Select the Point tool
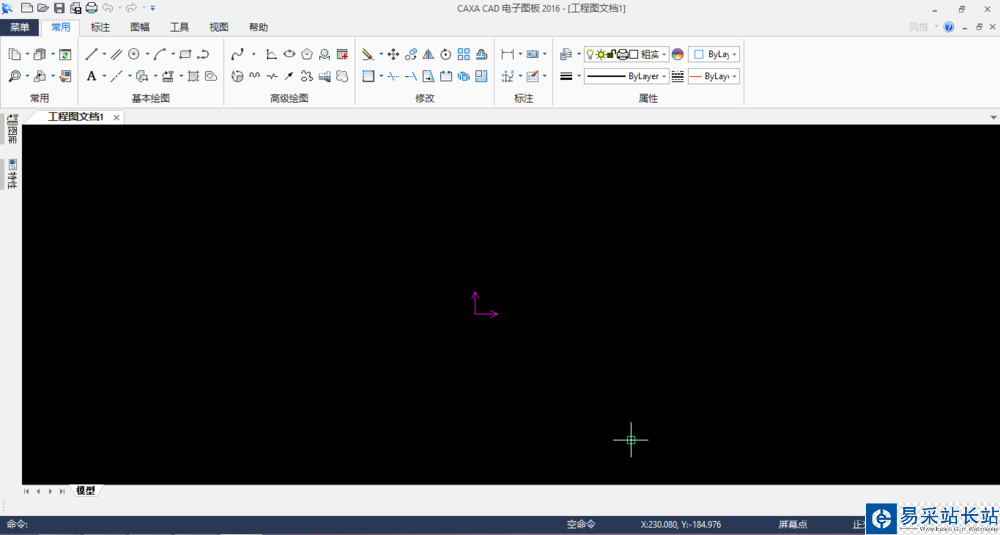Screen dimensions: 1000x535 [x=254, y=54]
